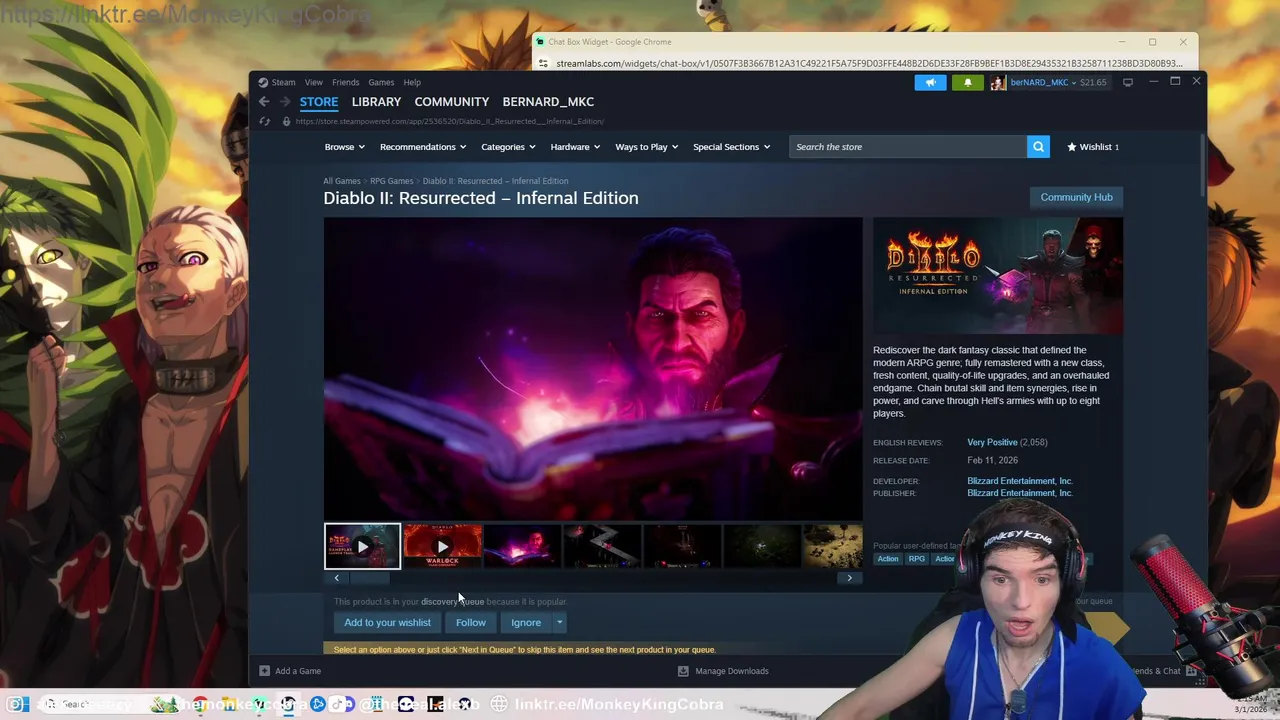1280x720 pixels.
Task: Click Add to your wishlist button
Action: point(387,622)
